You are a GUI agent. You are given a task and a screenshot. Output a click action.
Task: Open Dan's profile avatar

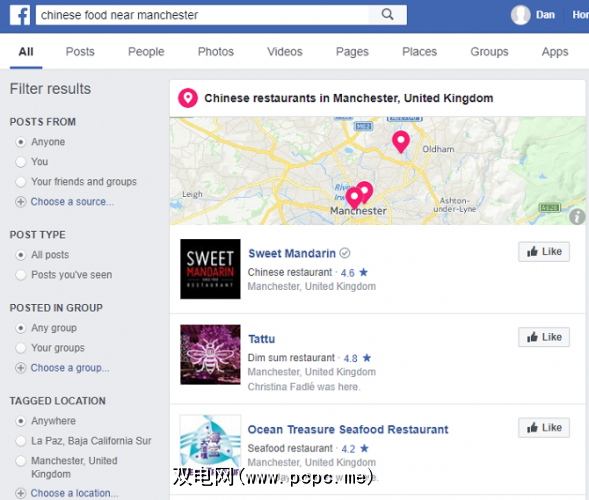tap(521, 15)
